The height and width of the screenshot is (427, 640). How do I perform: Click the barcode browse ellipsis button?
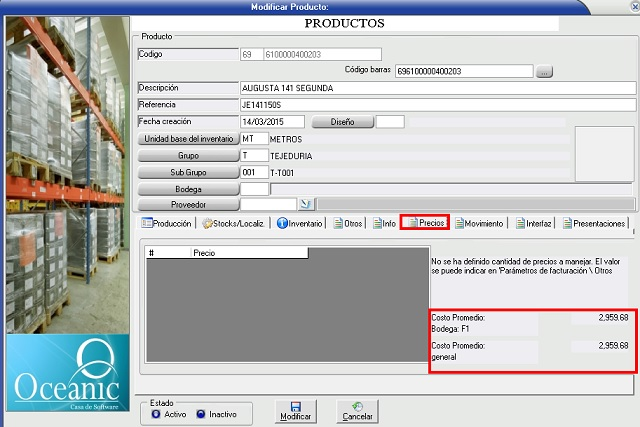pos(544,71)
